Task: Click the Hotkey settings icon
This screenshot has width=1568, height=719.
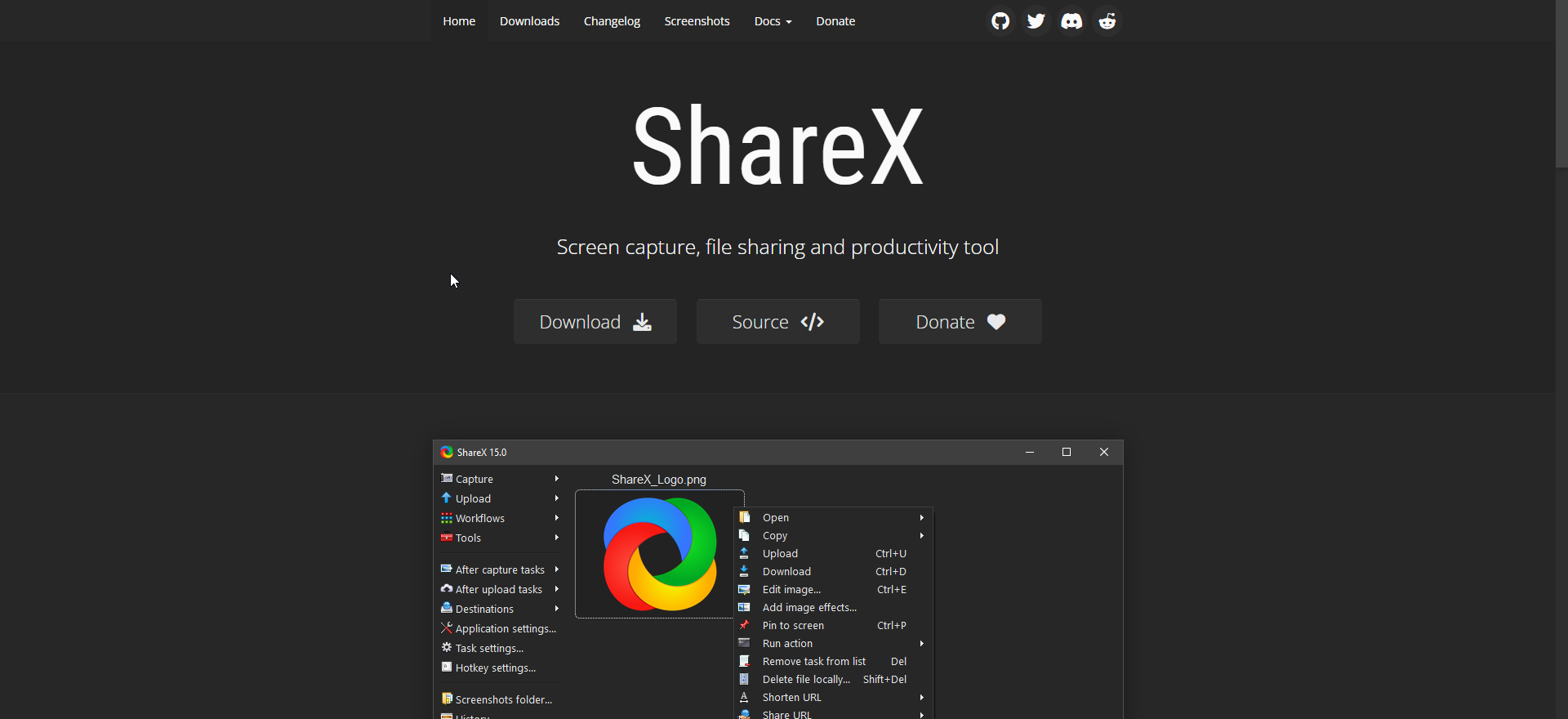Action: pyautogui.click(x=447, y=667)
